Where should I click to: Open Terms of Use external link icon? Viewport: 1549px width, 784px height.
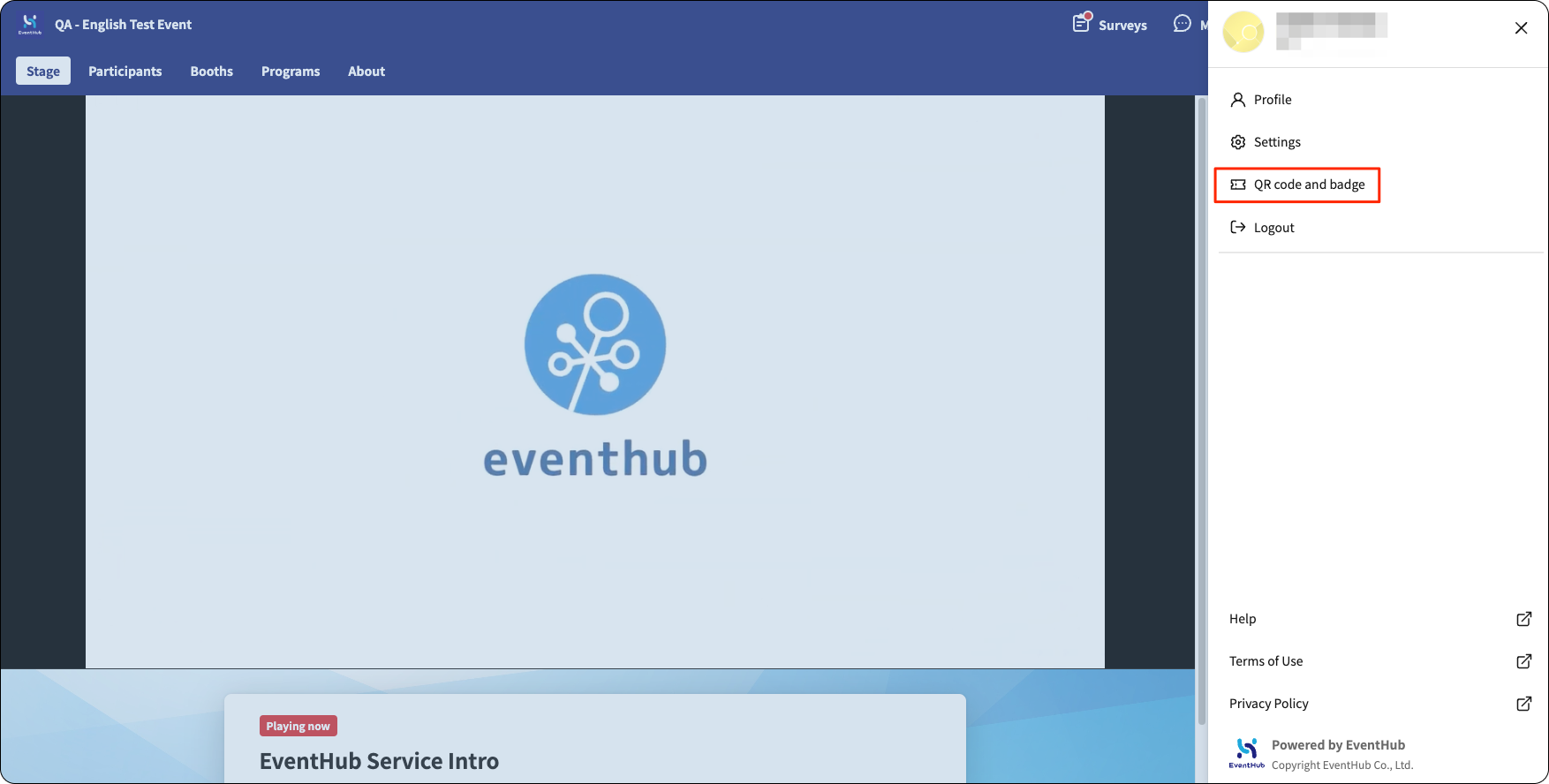click(x=1524, y=661)
